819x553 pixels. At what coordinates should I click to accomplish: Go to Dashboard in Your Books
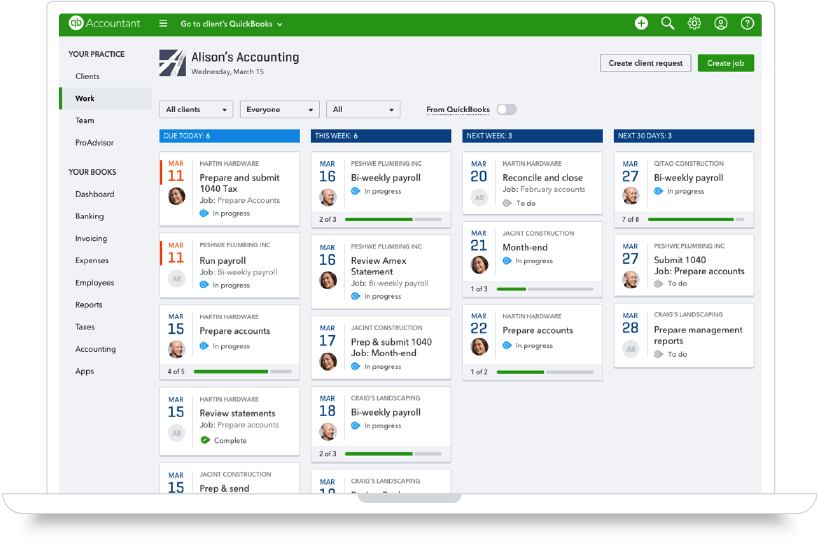pyautogui.click(x=95, y=194)
